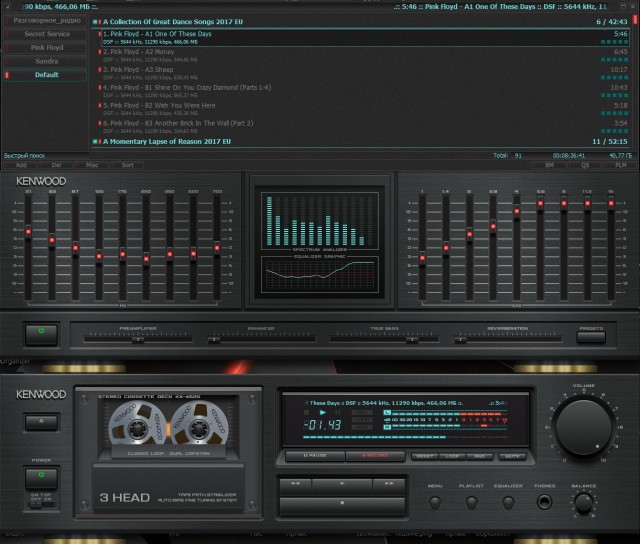Open the Del menu in playlist

tap(56, 165)
